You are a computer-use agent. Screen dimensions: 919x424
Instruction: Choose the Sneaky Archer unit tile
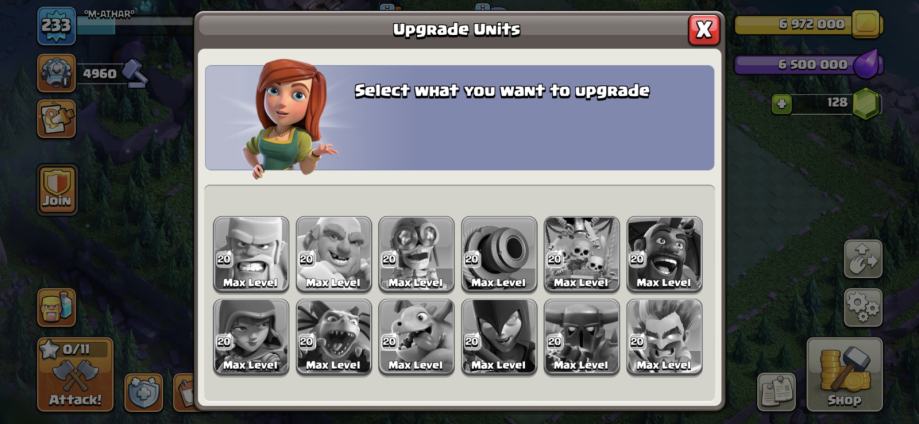pos(251,337)
